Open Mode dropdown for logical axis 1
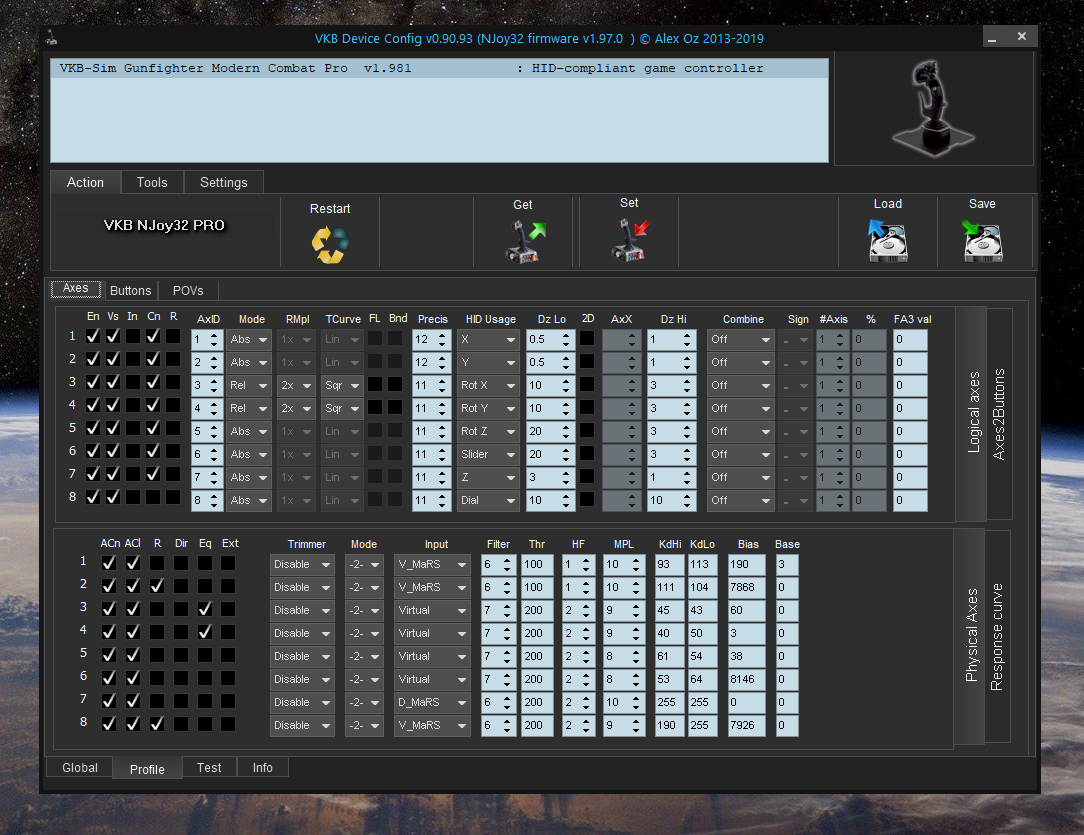 (248, 339)
